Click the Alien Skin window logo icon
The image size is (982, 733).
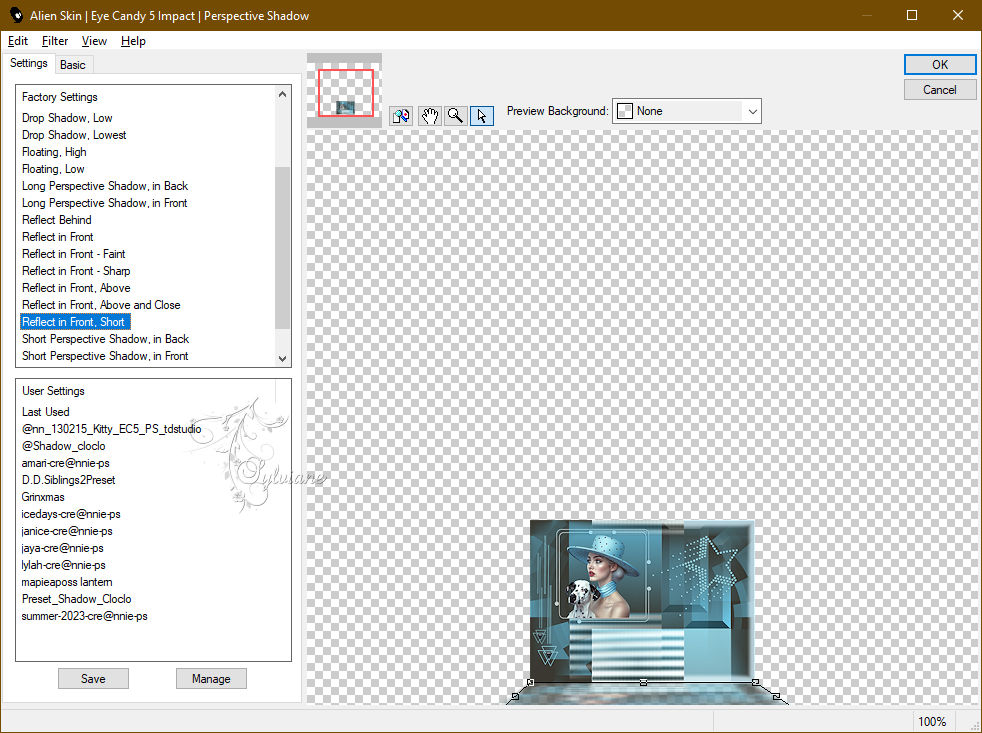tap(15, 15)
